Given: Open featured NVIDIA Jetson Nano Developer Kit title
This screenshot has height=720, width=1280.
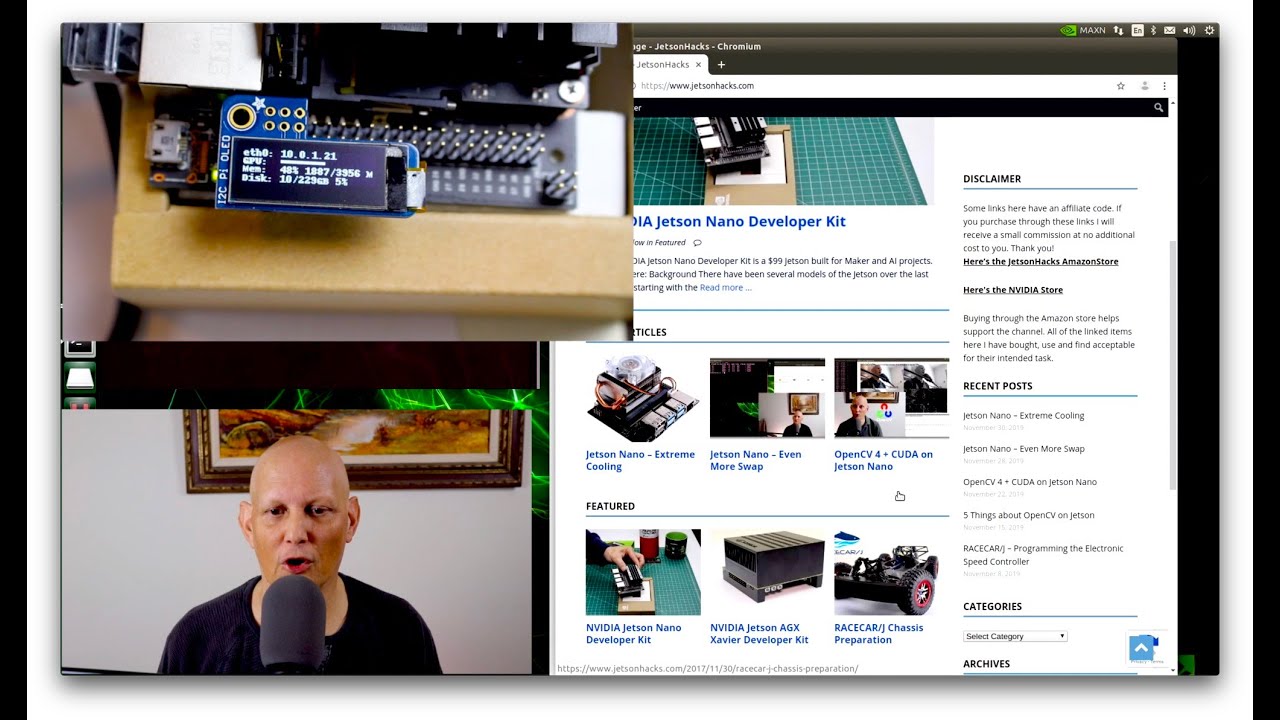Looking at the screenshot, I should (x=633, y=634).
